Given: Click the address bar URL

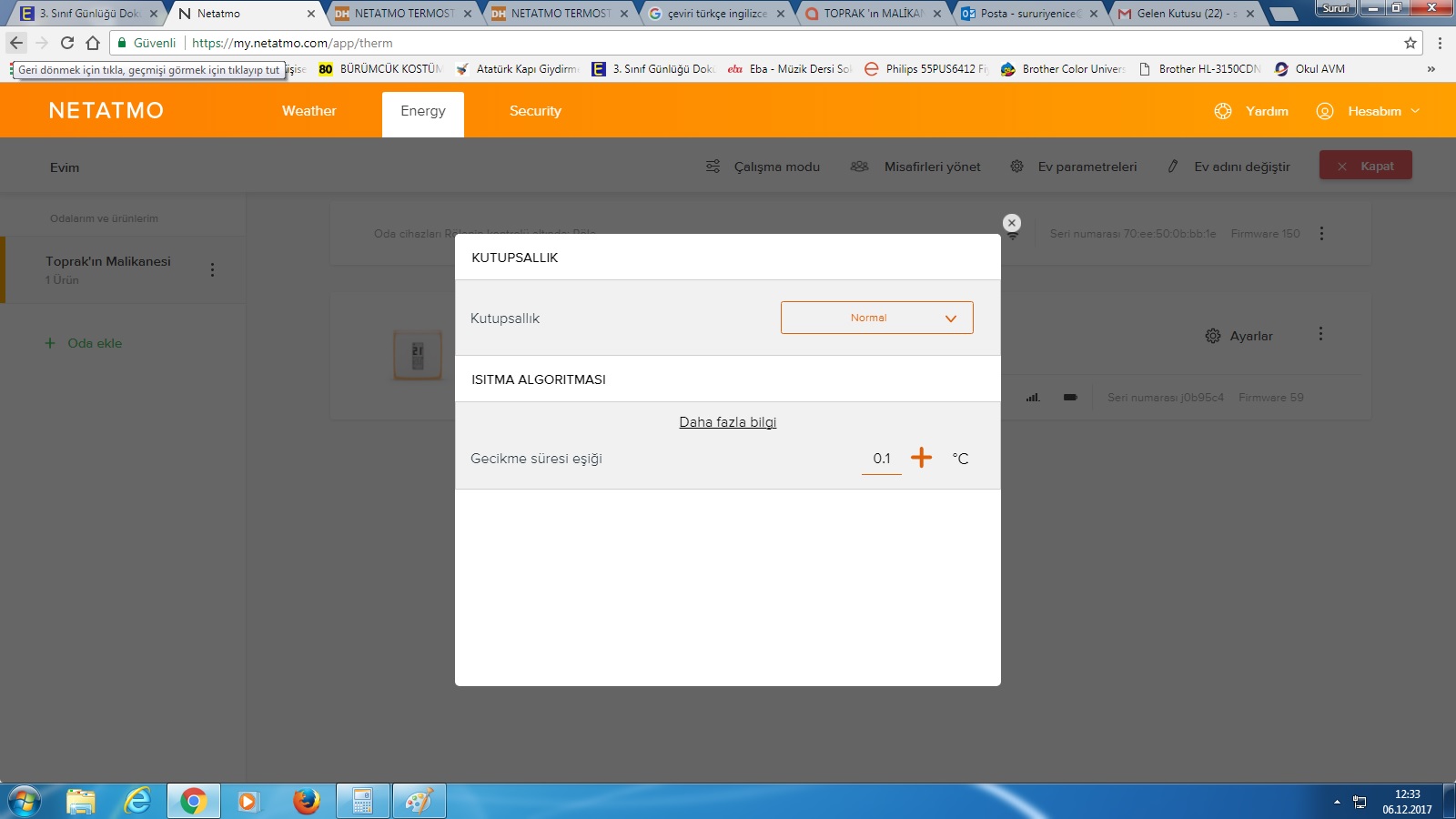Looking at the screenshot, I should pyautogui.click(x=292, y=43).
